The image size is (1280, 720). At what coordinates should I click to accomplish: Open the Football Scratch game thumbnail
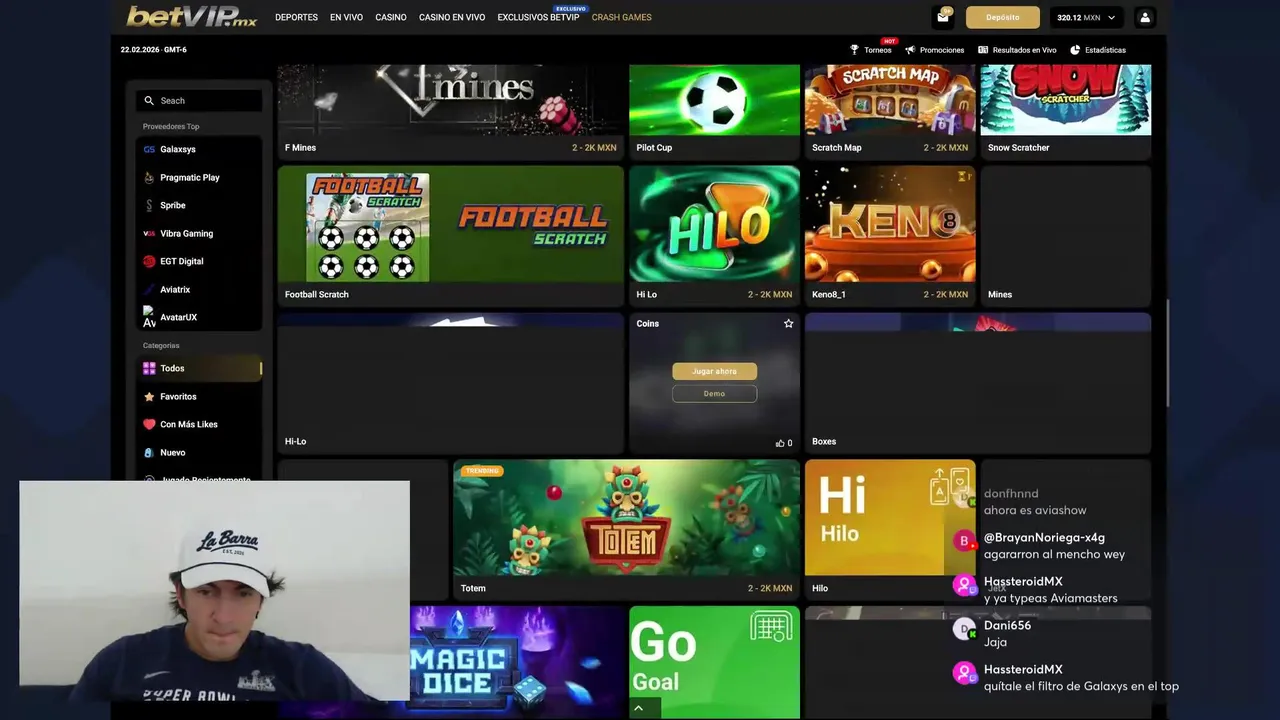(x=451, y=226)
